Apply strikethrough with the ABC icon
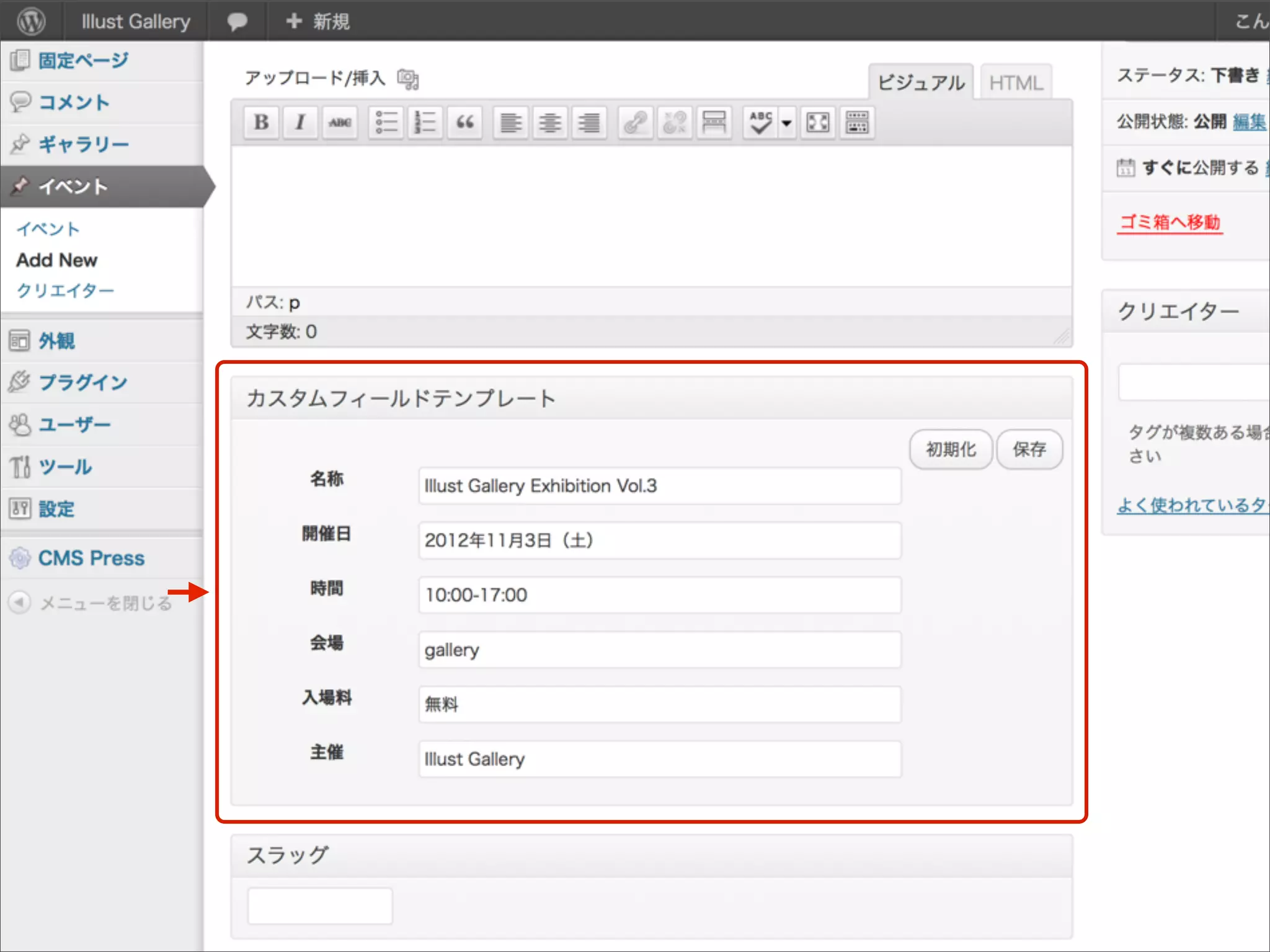 [x=340, y=123]
